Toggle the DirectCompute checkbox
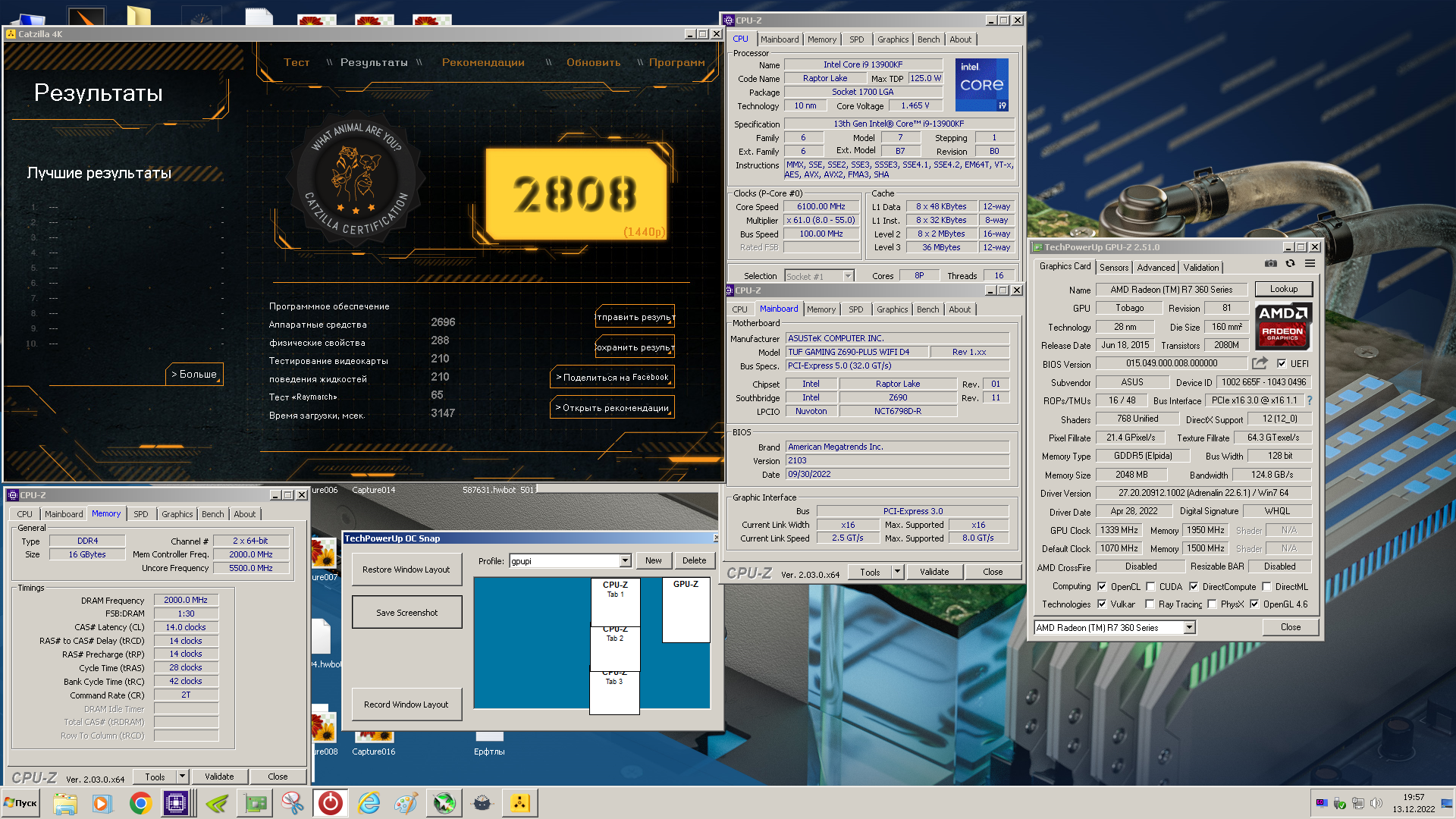This screenshot has width=1456, height=819. click(x=1194, y=586)
